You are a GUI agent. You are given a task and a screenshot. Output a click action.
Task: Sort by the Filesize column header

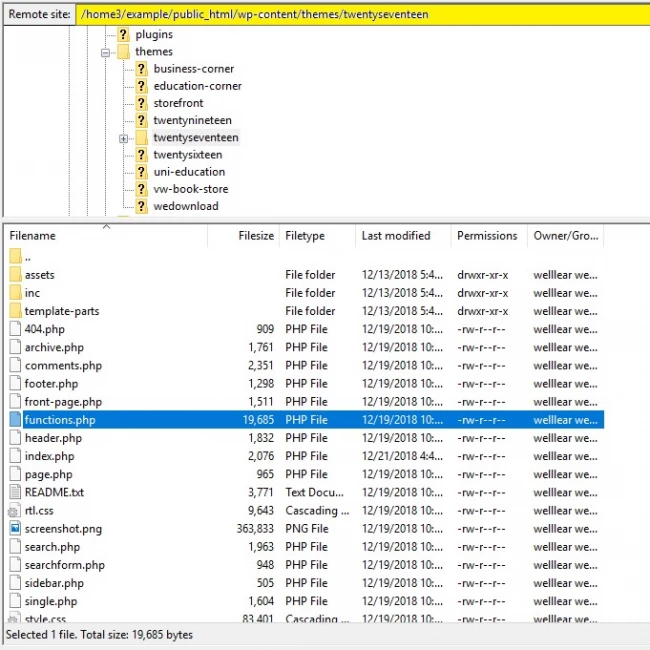click(x=243, y=236)
